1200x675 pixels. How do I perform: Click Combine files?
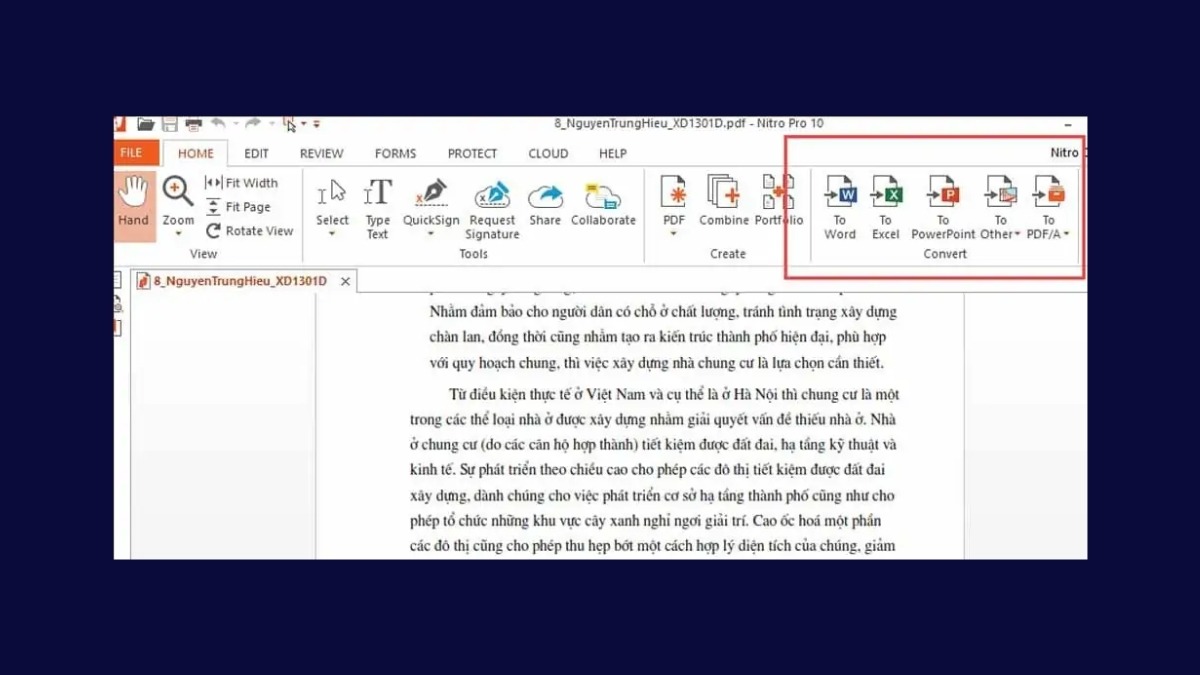[724, 201]
